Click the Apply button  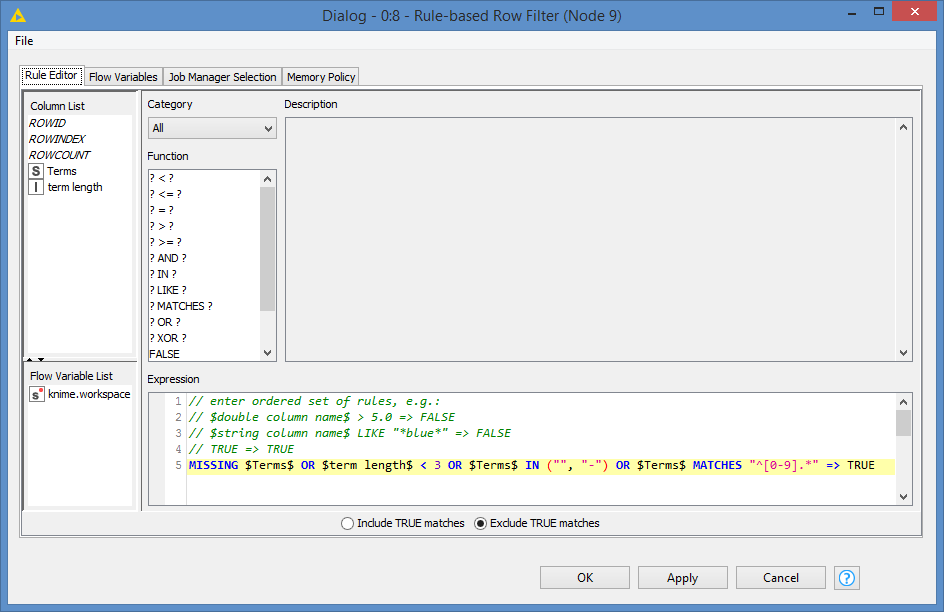[682, 578]
